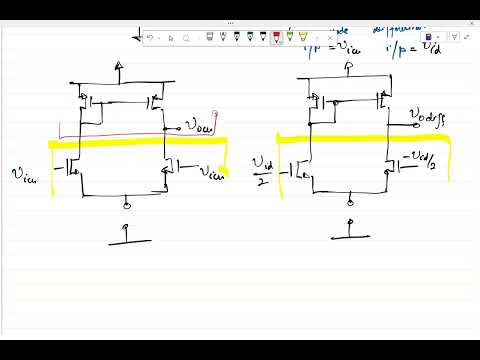Click the filter funnel icon at top right
Image resolution: width=480 pixels, height=360 pixels.
point(454,36)
